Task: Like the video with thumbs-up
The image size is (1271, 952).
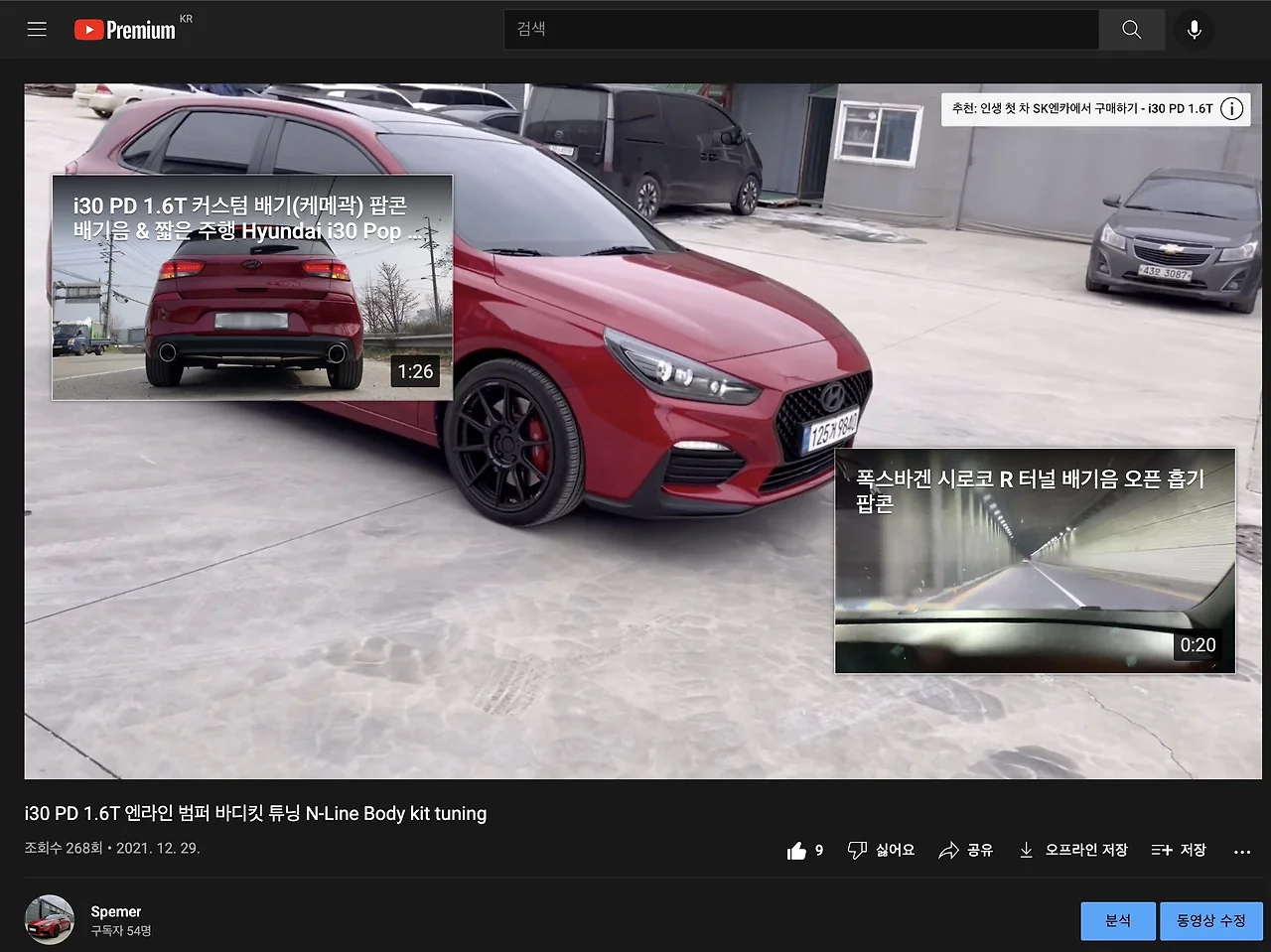Action: (797, 851)
